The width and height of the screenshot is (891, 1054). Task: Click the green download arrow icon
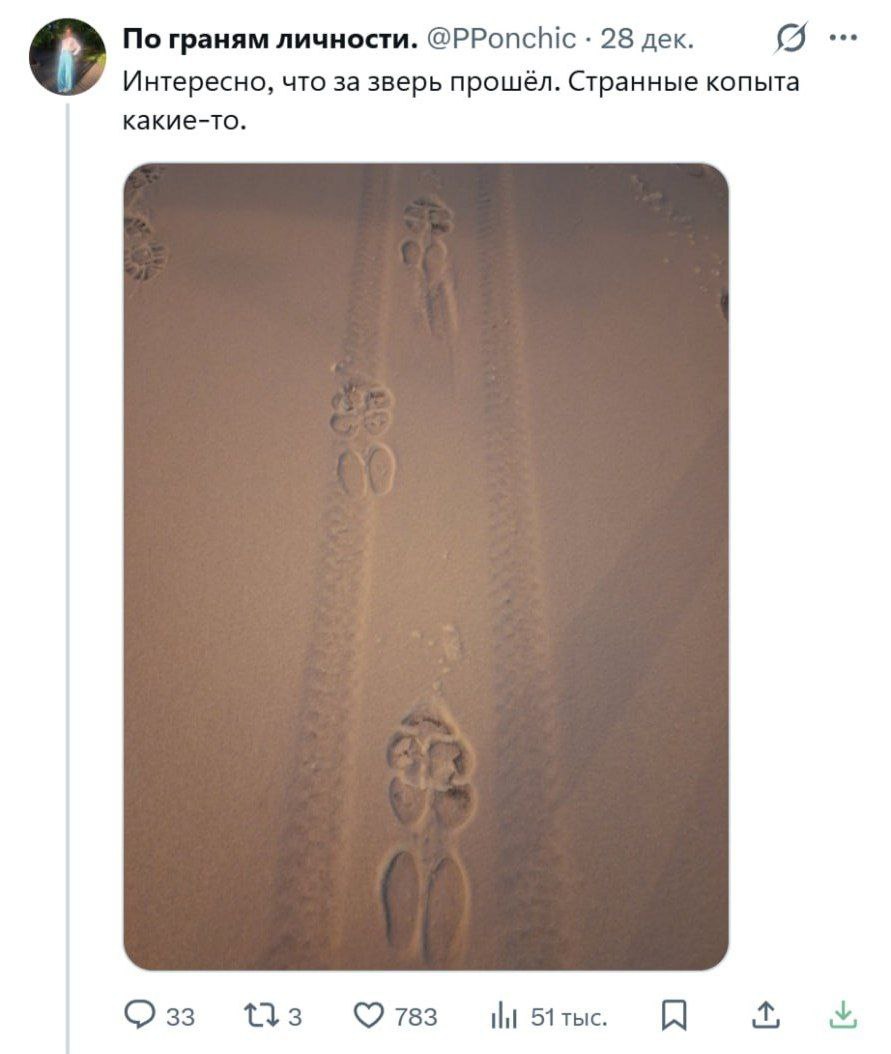click(x=843, y=1015)
